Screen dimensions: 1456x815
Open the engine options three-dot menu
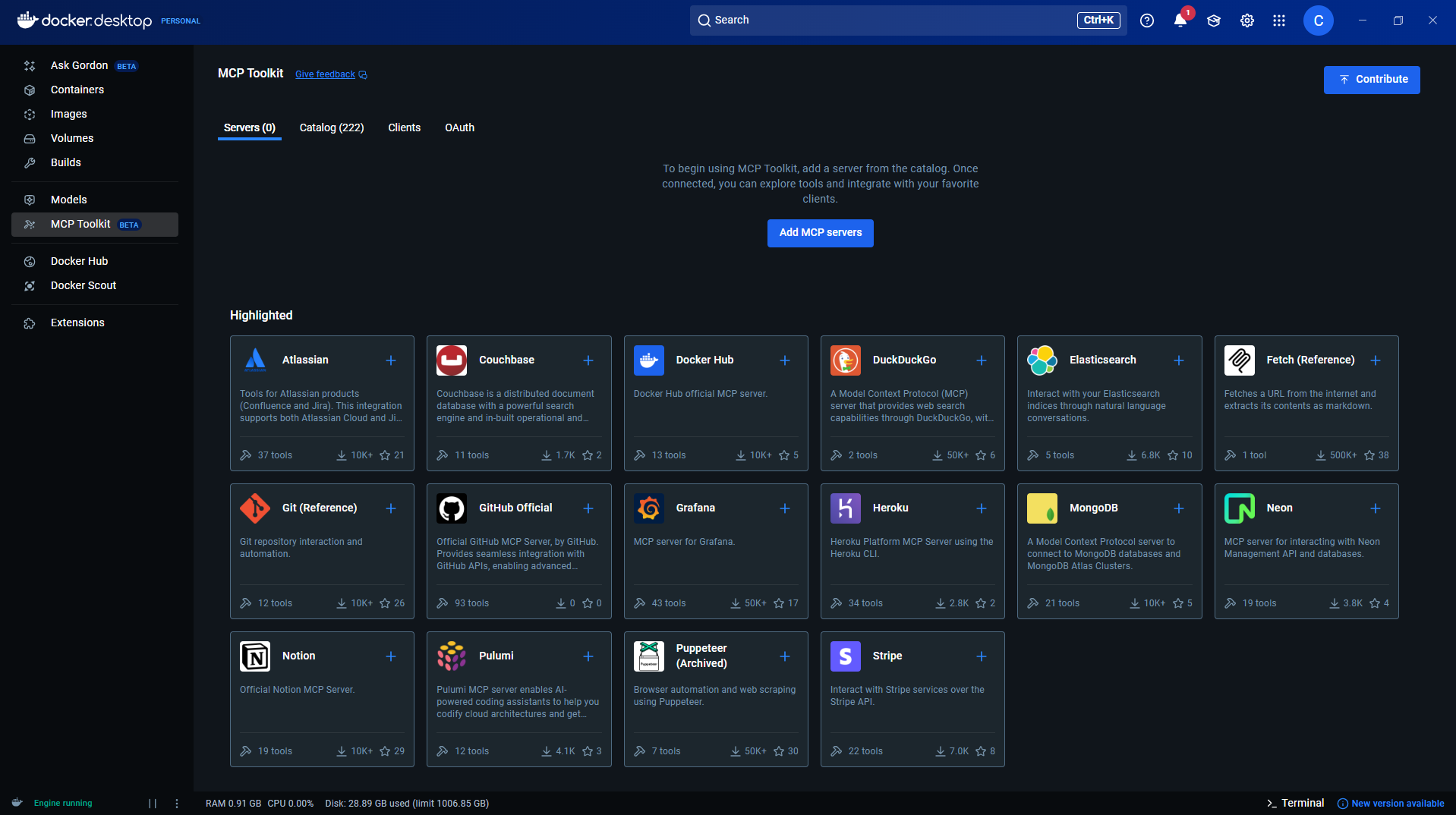coord(177,804)
